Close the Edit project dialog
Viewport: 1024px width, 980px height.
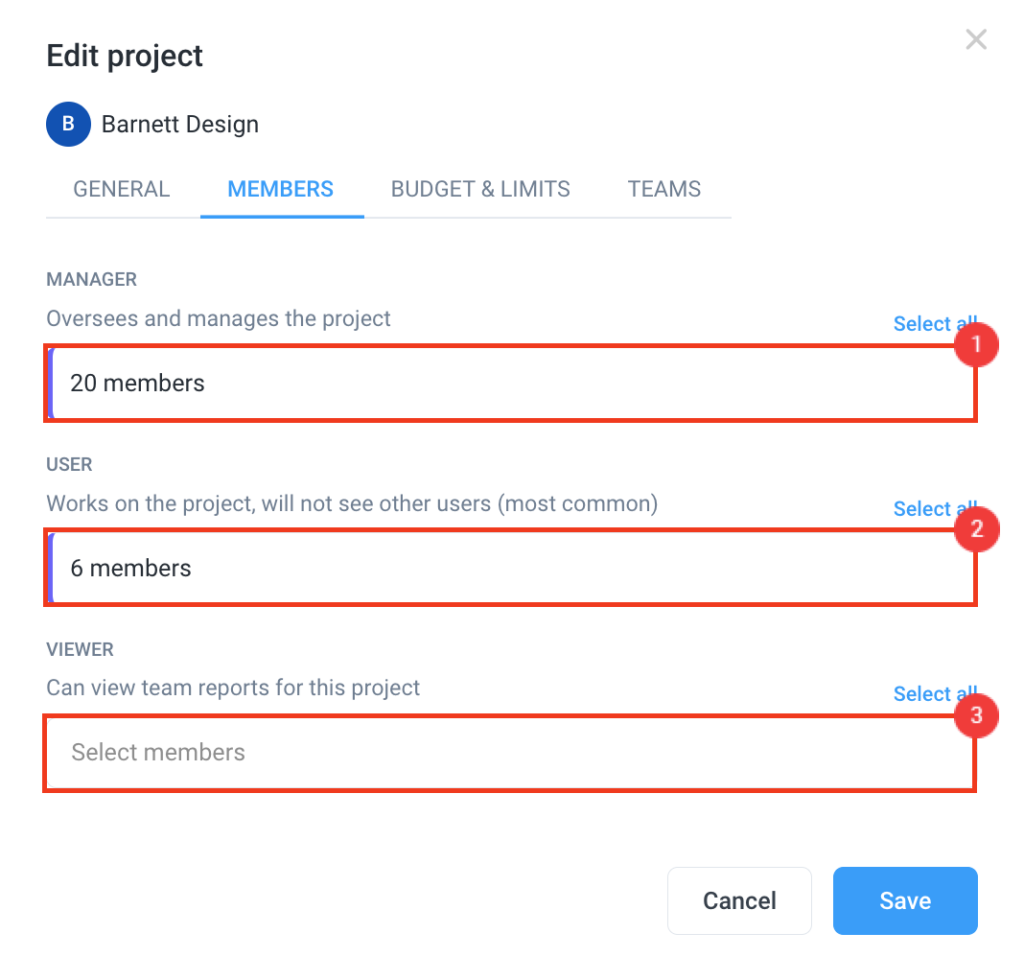[x=976, y=39]
